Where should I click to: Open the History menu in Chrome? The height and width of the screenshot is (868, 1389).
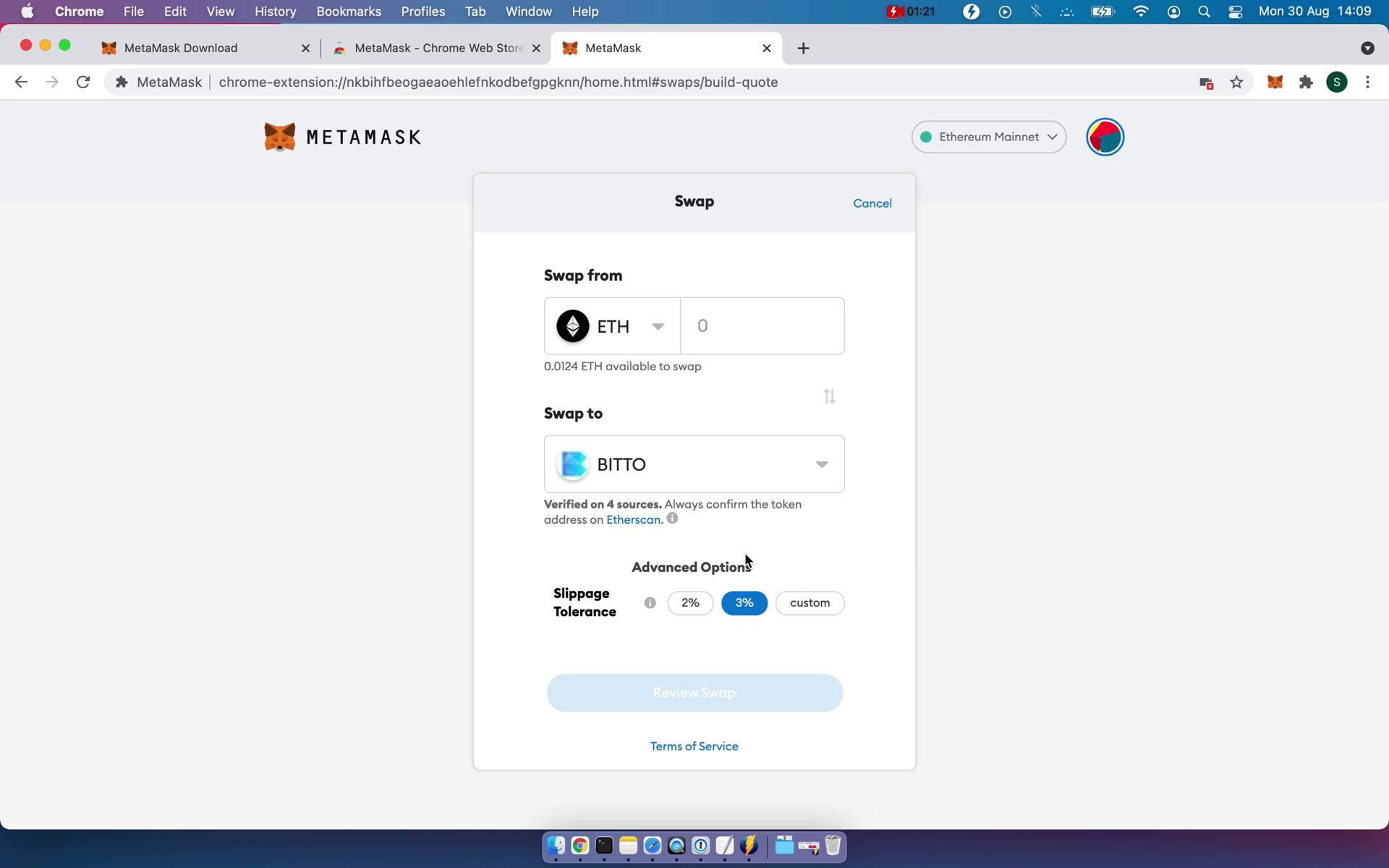click(x=275, y=11)
